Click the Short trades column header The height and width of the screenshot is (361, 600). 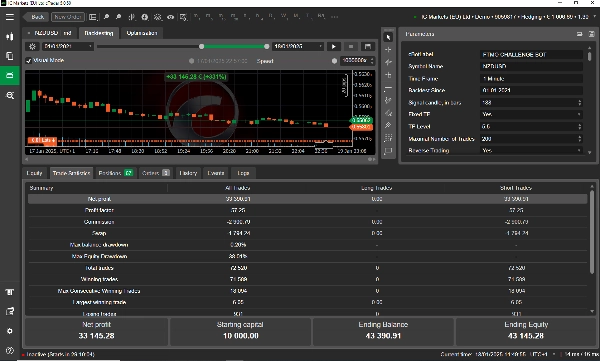pos(516,188)
